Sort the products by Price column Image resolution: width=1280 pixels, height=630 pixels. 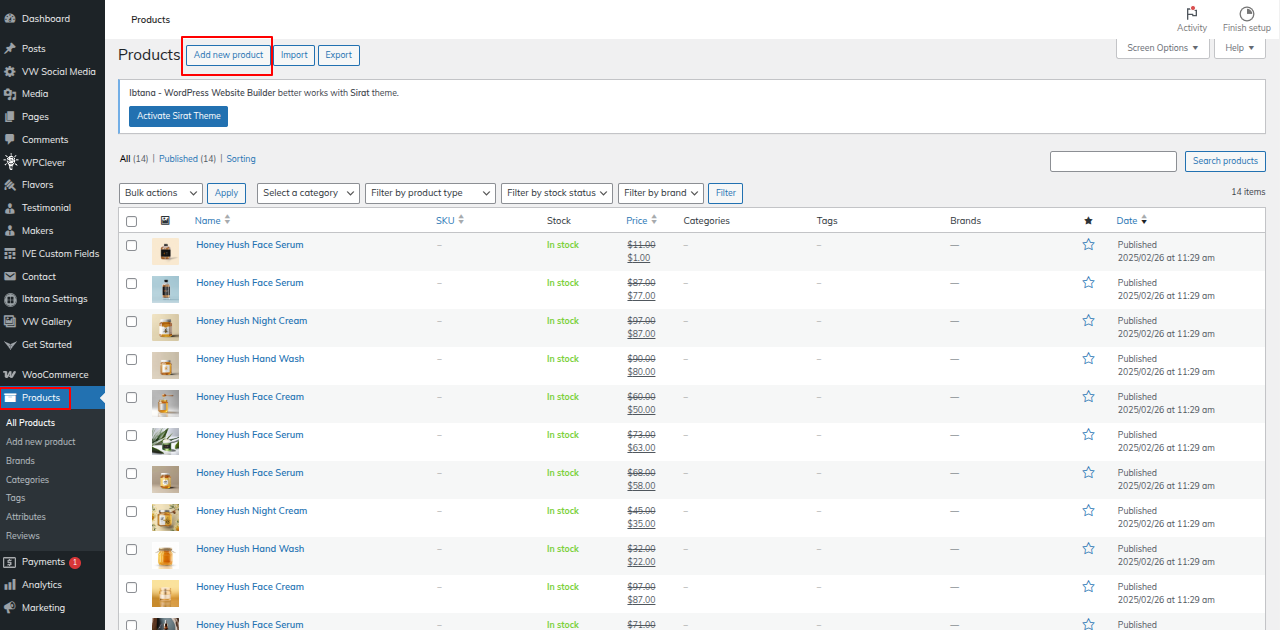(637, 221)
